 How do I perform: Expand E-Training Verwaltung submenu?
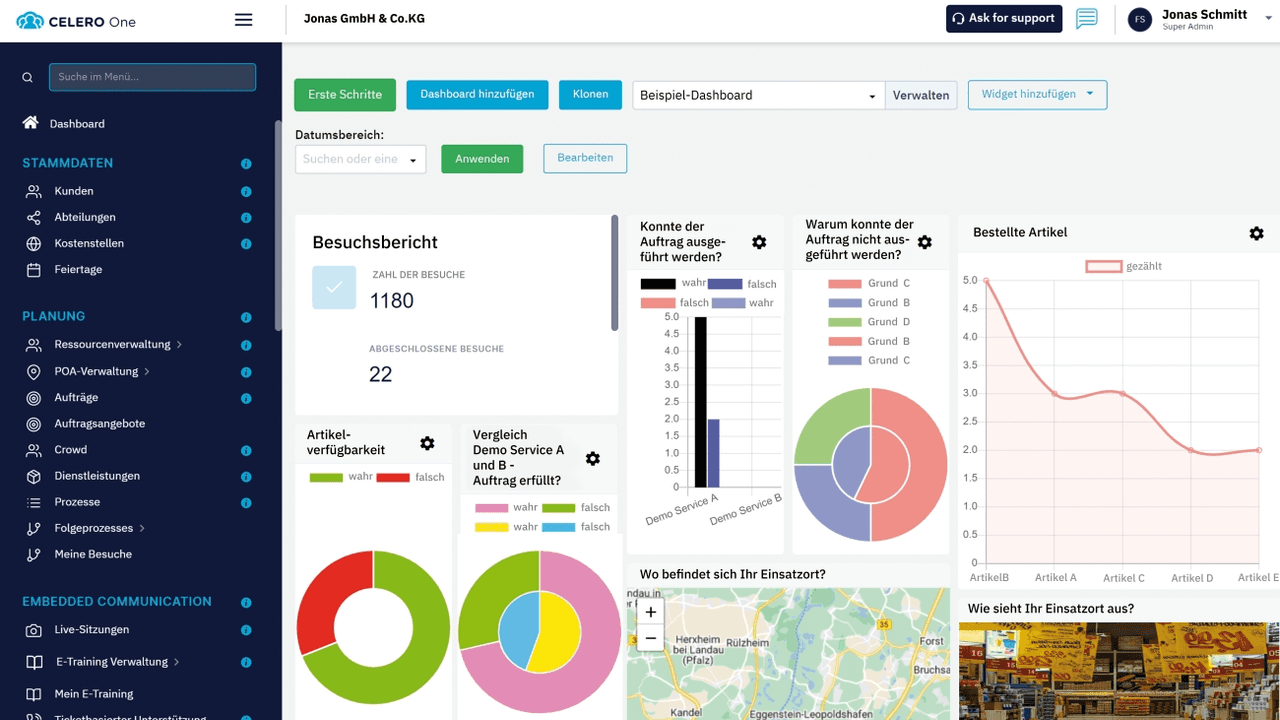[177, 662]
